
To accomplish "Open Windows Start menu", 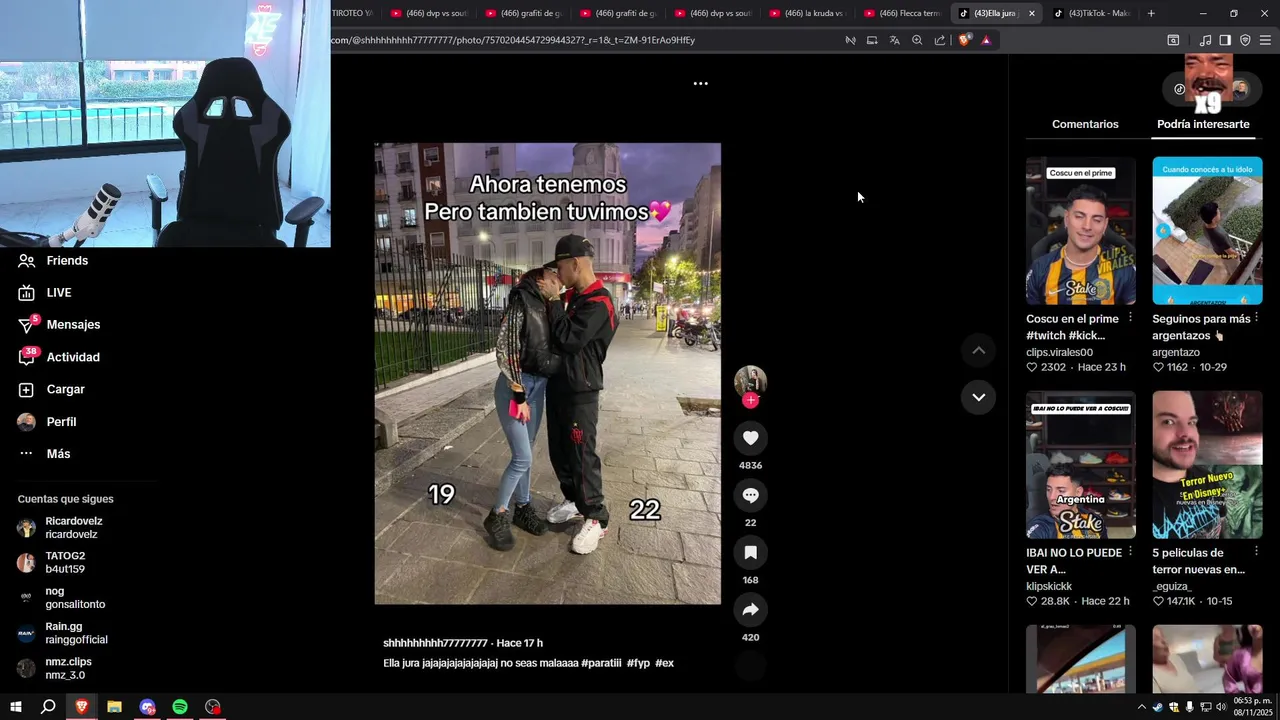I will coord(15,707).
